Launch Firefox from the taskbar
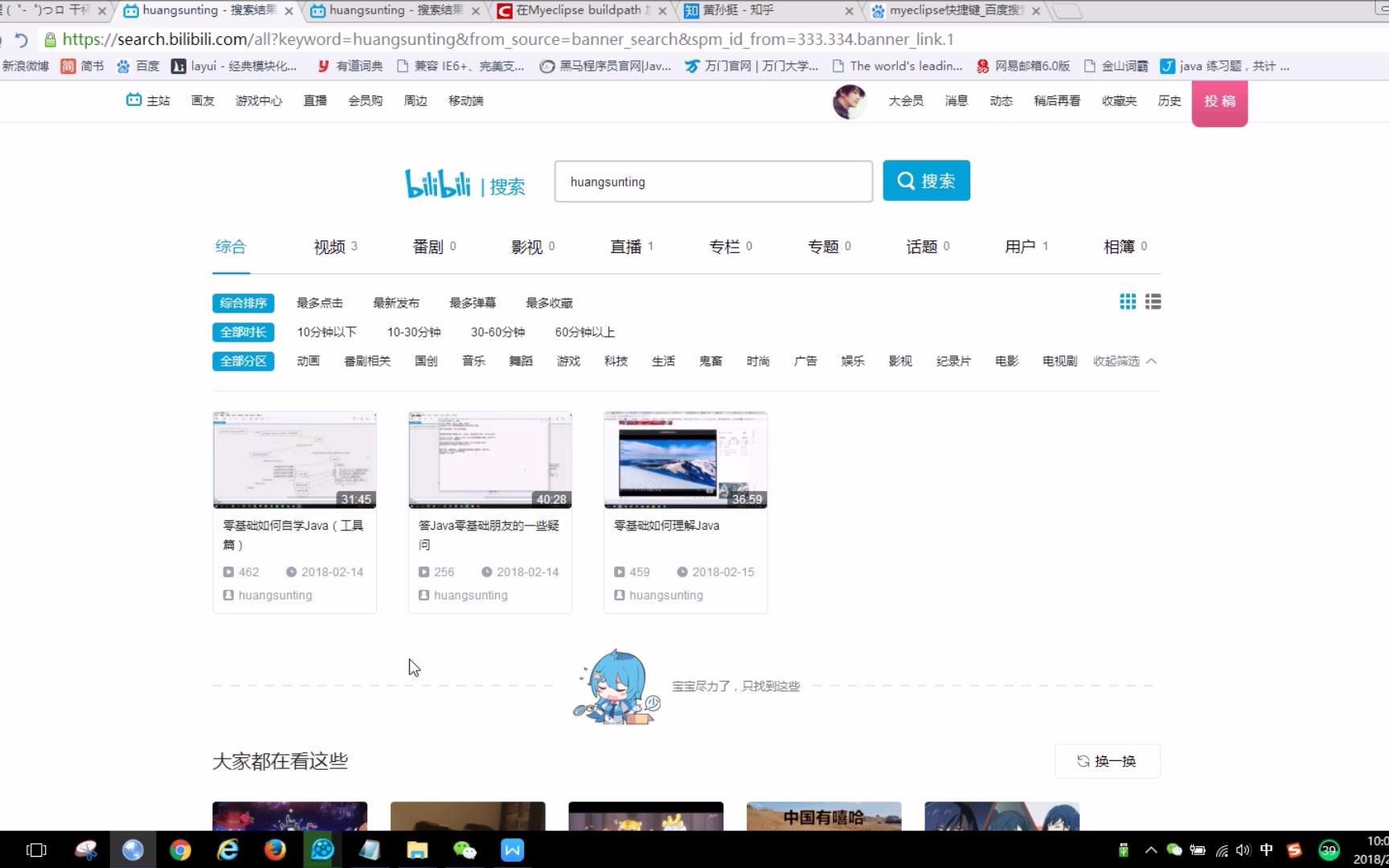This screenshot has width=1389, height=868. [275, 850]
